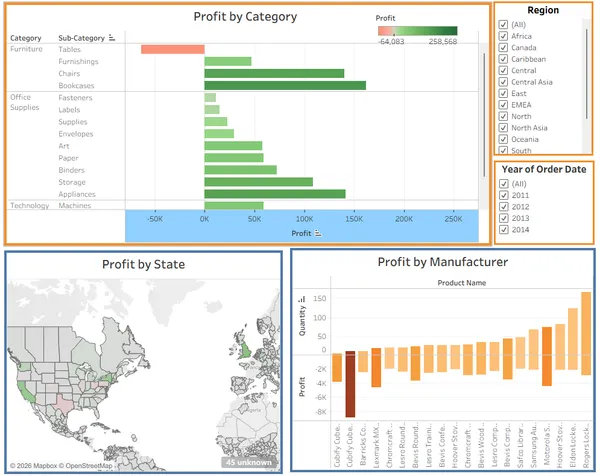Viewport: 600px width, 476px height.
Task: Select pink Texas on the map
Action: (x=64, y=405)
